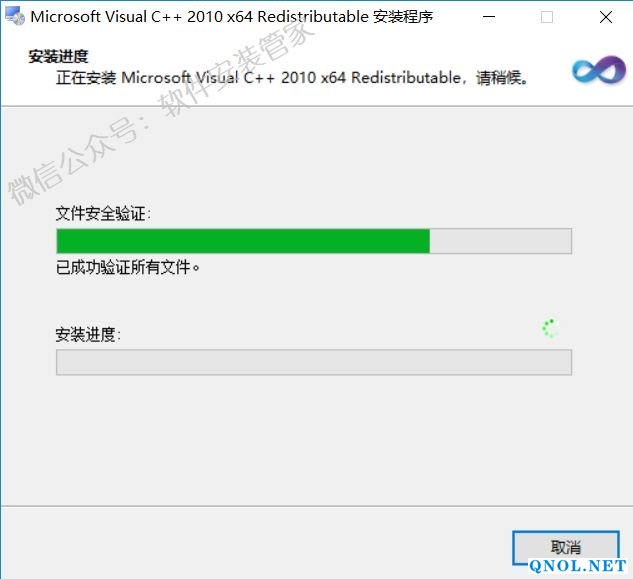Click the window title text in the title bar

click(x=232, y=17)
